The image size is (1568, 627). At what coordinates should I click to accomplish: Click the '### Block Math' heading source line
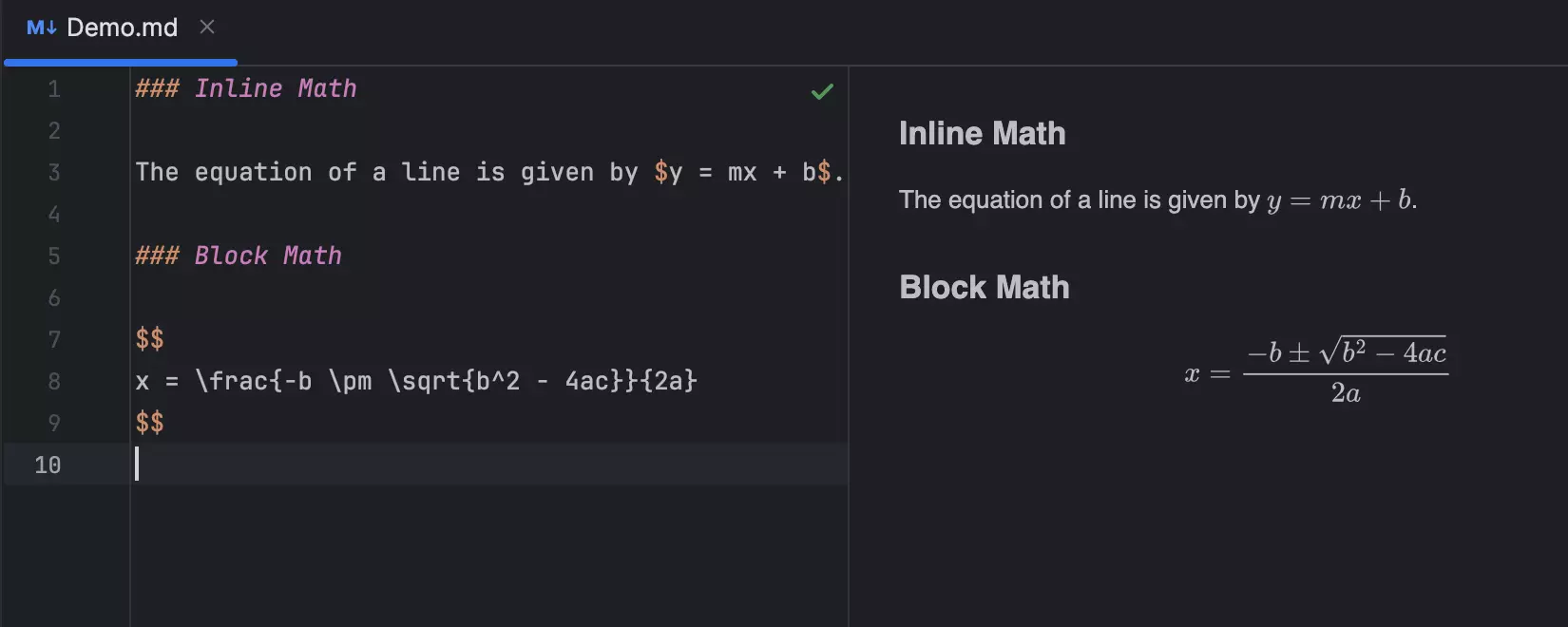[239, 256]
